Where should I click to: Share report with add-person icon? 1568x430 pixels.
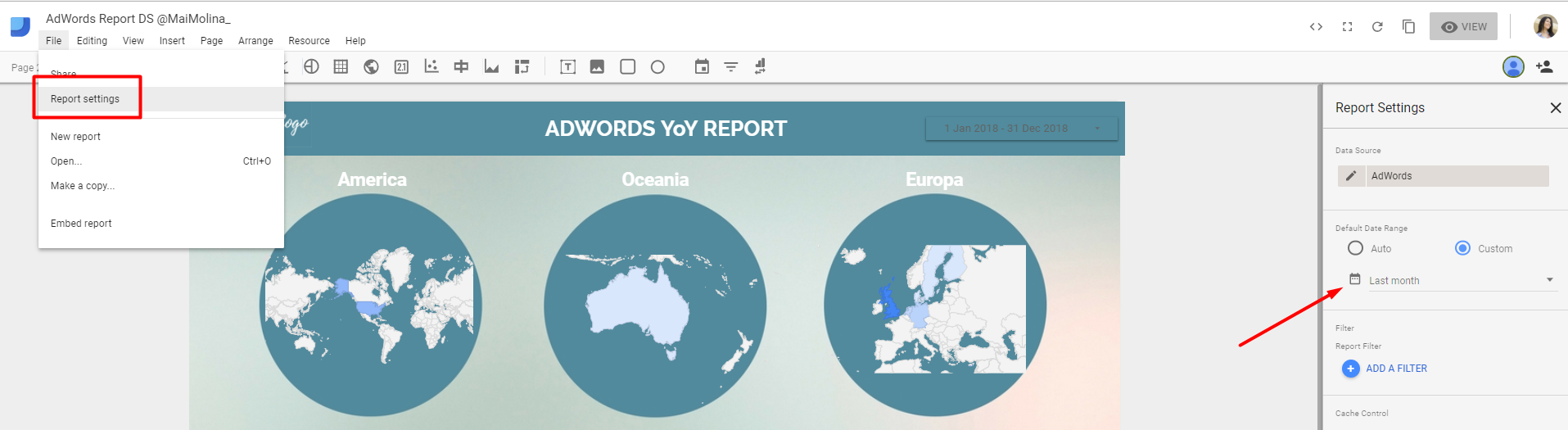1544,67
